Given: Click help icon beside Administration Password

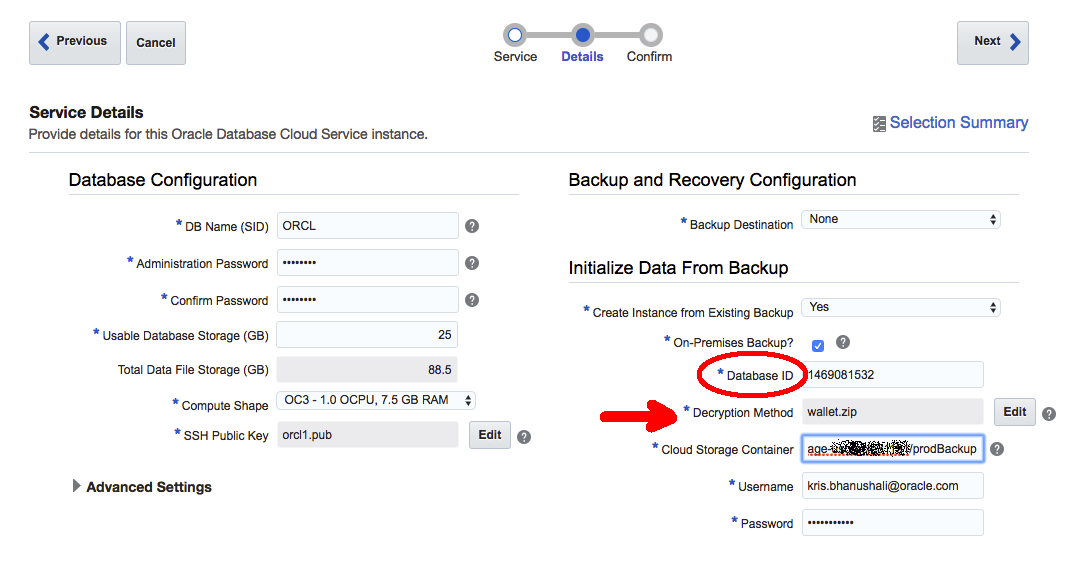Looking at the screenshot, I should point(472,263).
